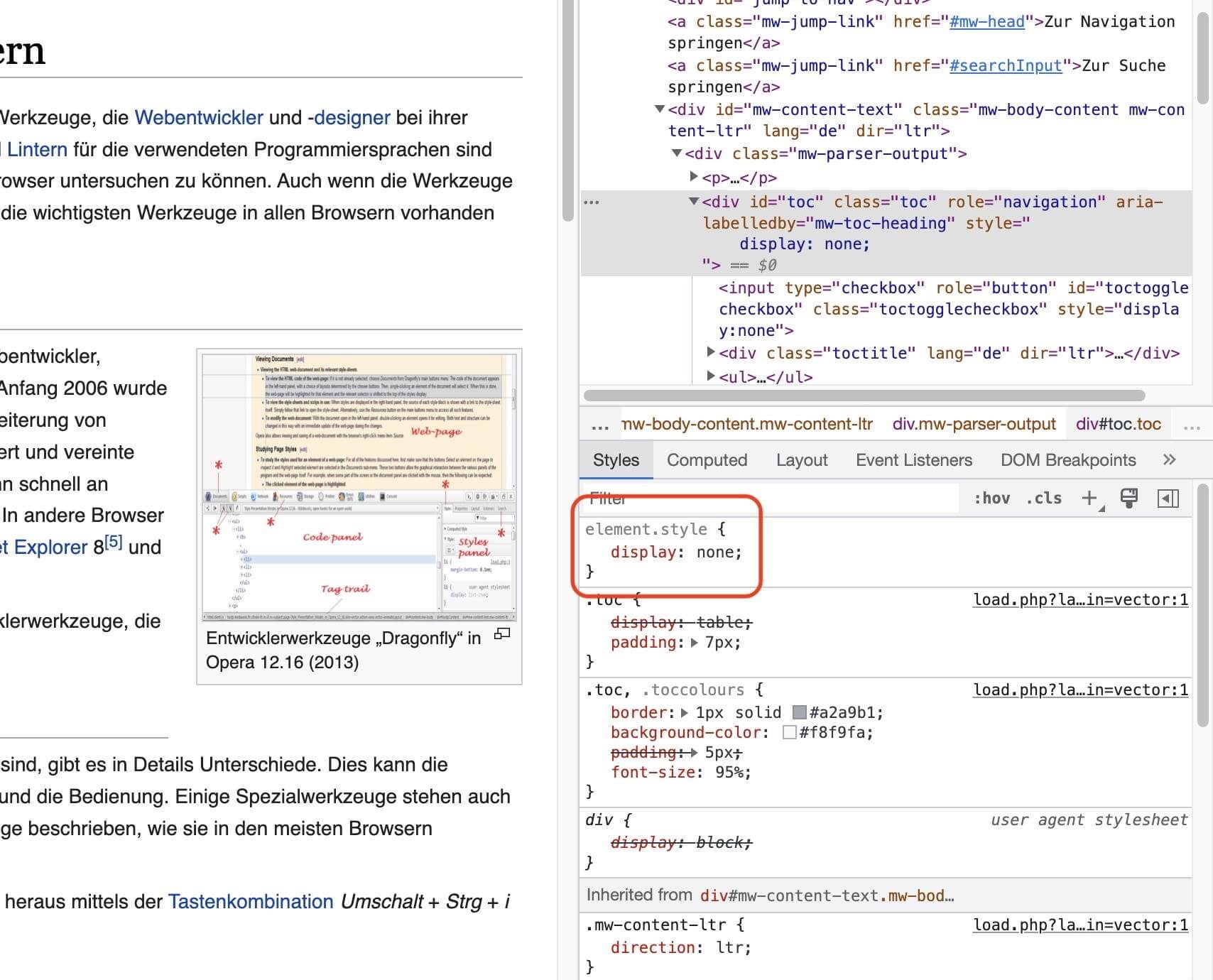The width and height of the screenshot is (1213, 980).
Task: Open load.php source link for .toc rule
Action: (1080, 600)
